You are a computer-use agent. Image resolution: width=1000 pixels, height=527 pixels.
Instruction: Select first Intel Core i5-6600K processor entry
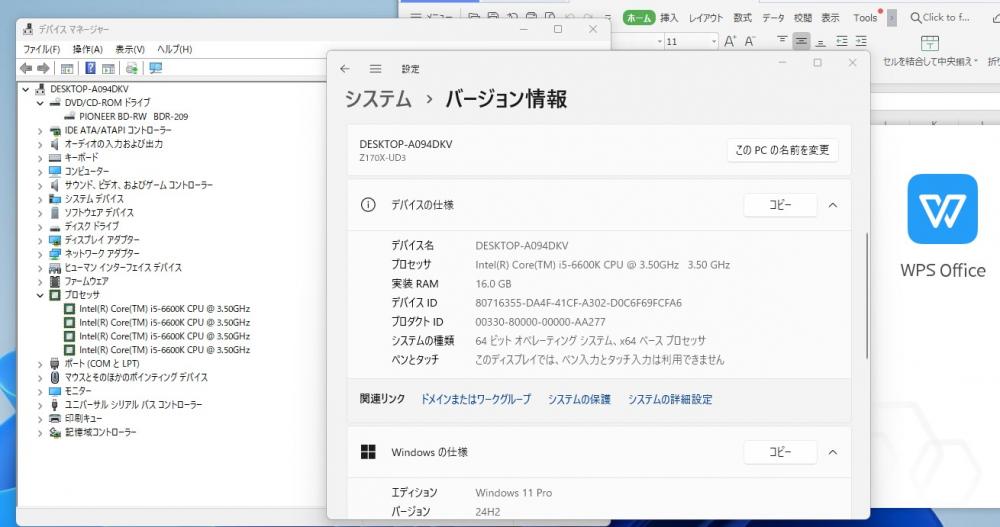pyautogui.click(x=165, y=309)
